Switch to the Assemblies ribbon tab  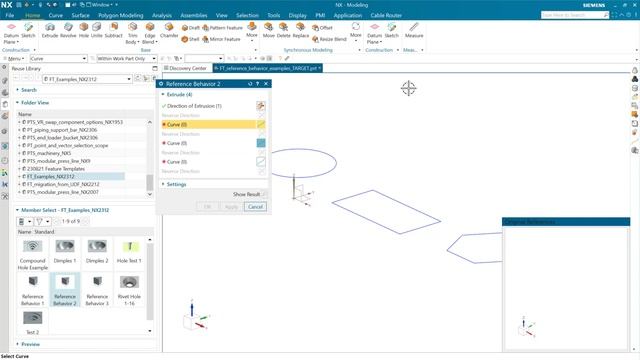193,16
